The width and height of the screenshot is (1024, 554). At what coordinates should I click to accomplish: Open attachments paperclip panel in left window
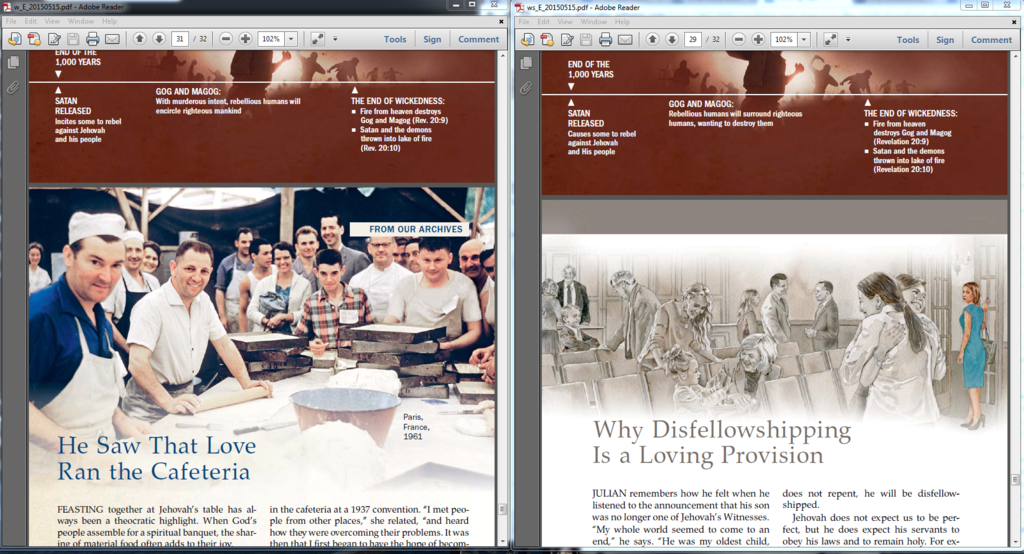[x=13, y=87]
